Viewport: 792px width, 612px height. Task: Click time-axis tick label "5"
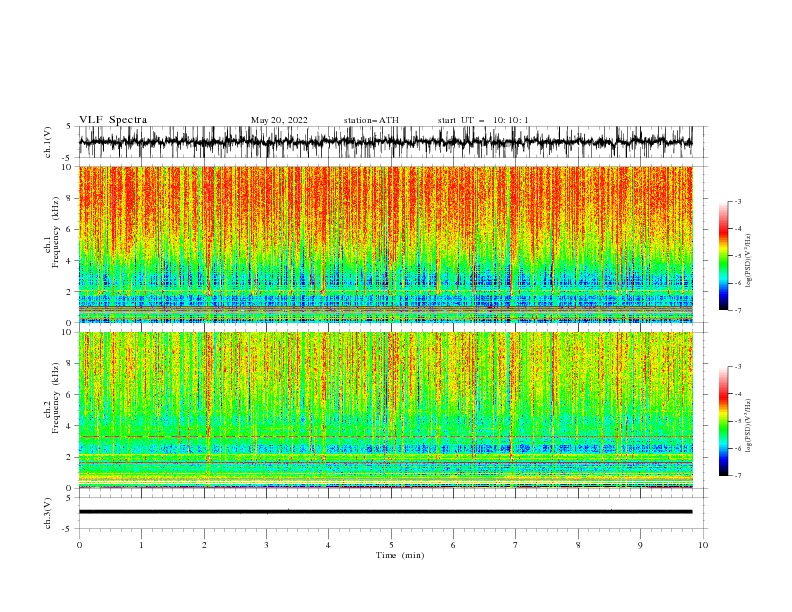[x=391, y=545]
